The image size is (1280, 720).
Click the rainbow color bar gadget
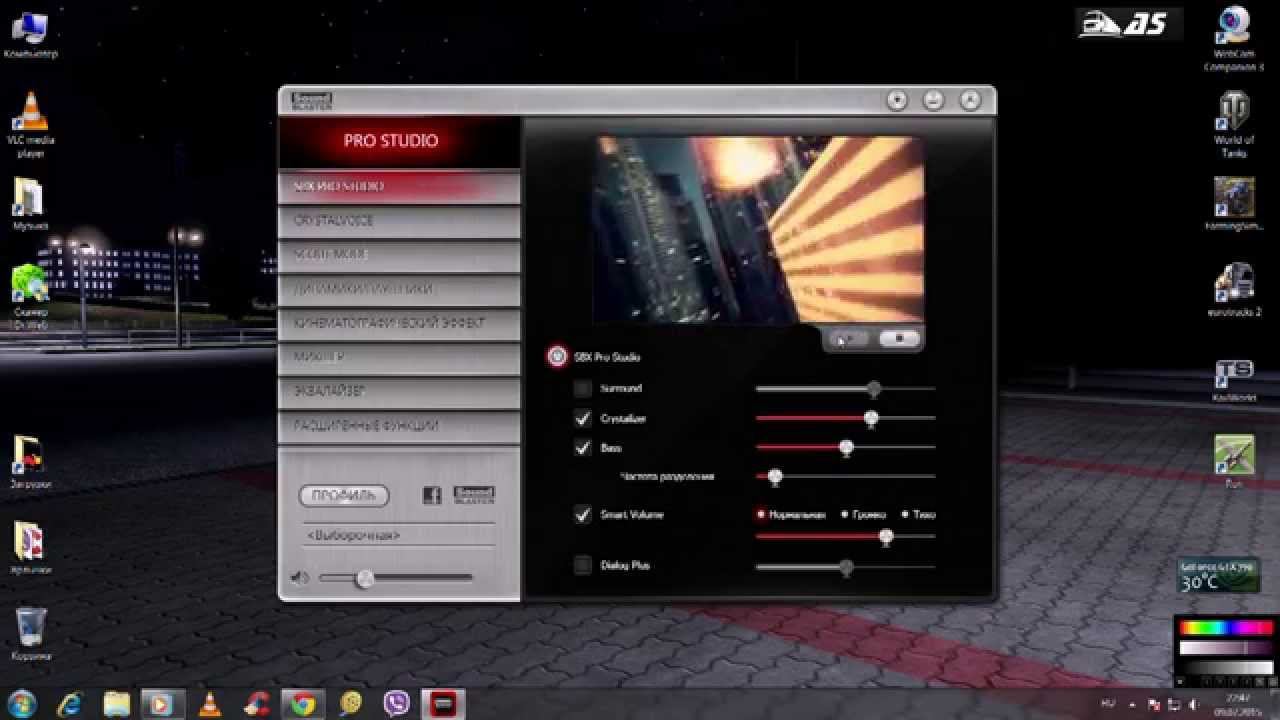pos(1225,628)
